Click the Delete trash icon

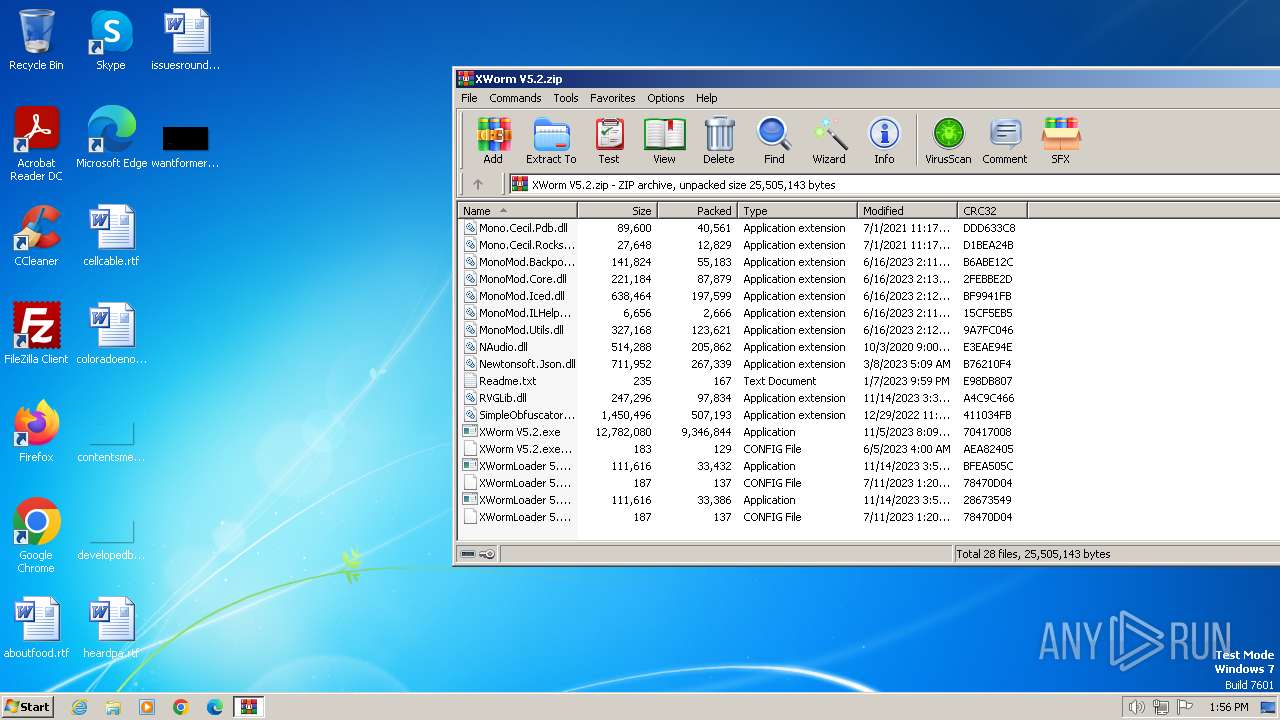(x=718, y=140)
